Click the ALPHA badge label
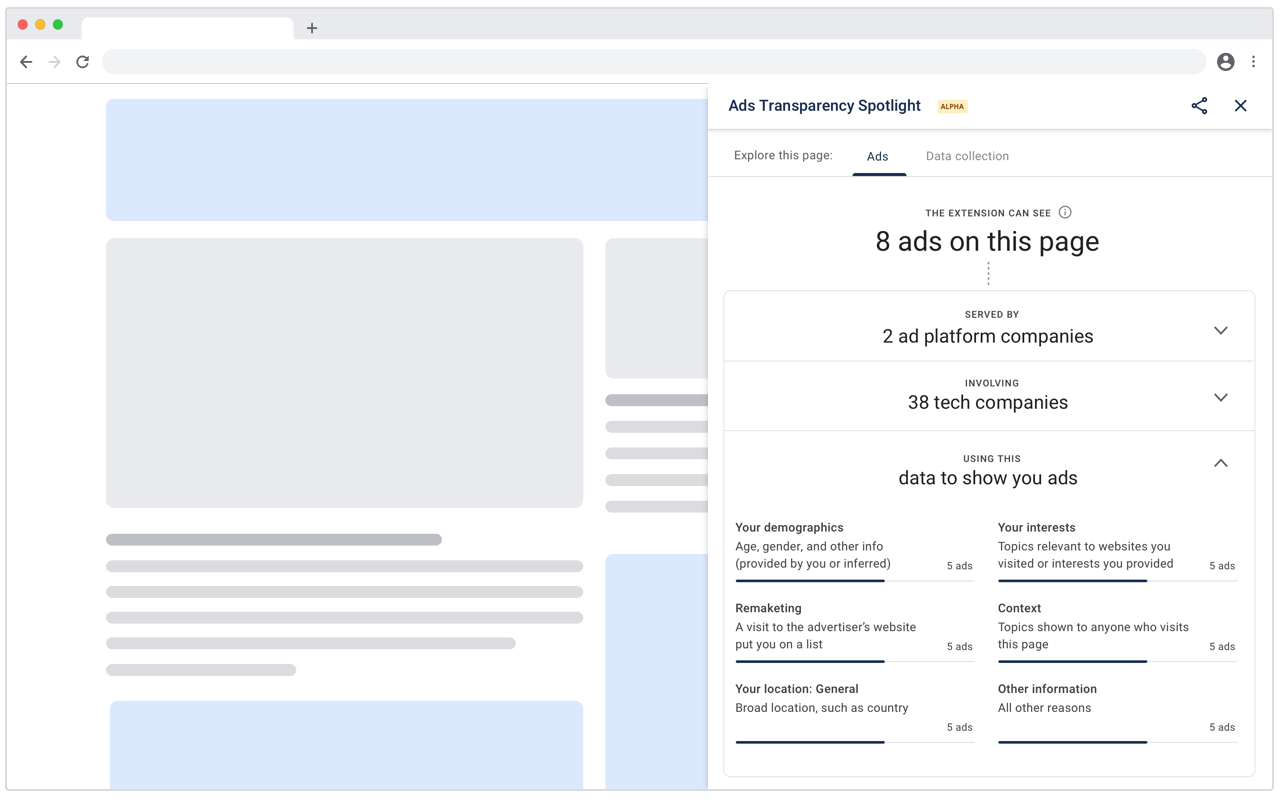The height and width of the screenshot is (800, 1280). [x=952, y=106]
